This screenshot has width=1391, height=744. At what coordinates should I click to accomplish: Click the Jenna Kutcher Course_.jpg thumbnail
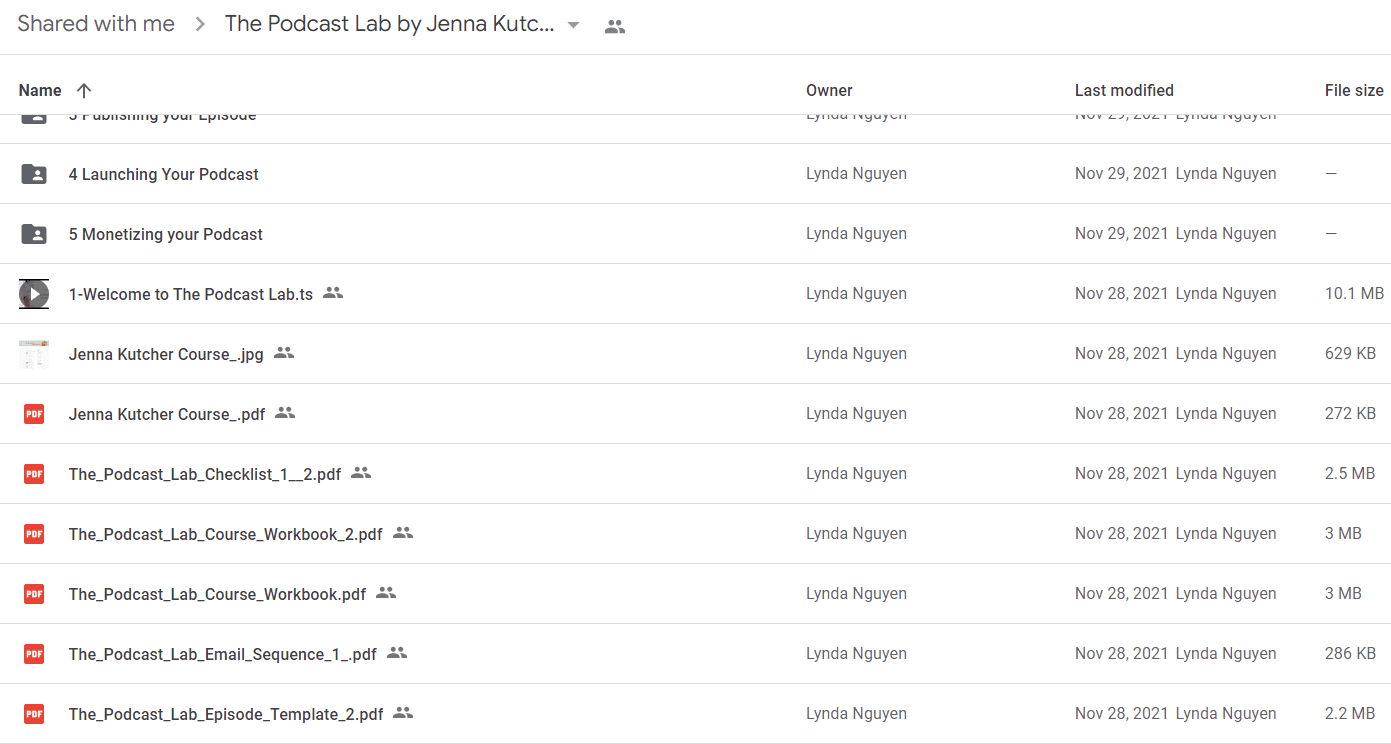click(34, 354)
